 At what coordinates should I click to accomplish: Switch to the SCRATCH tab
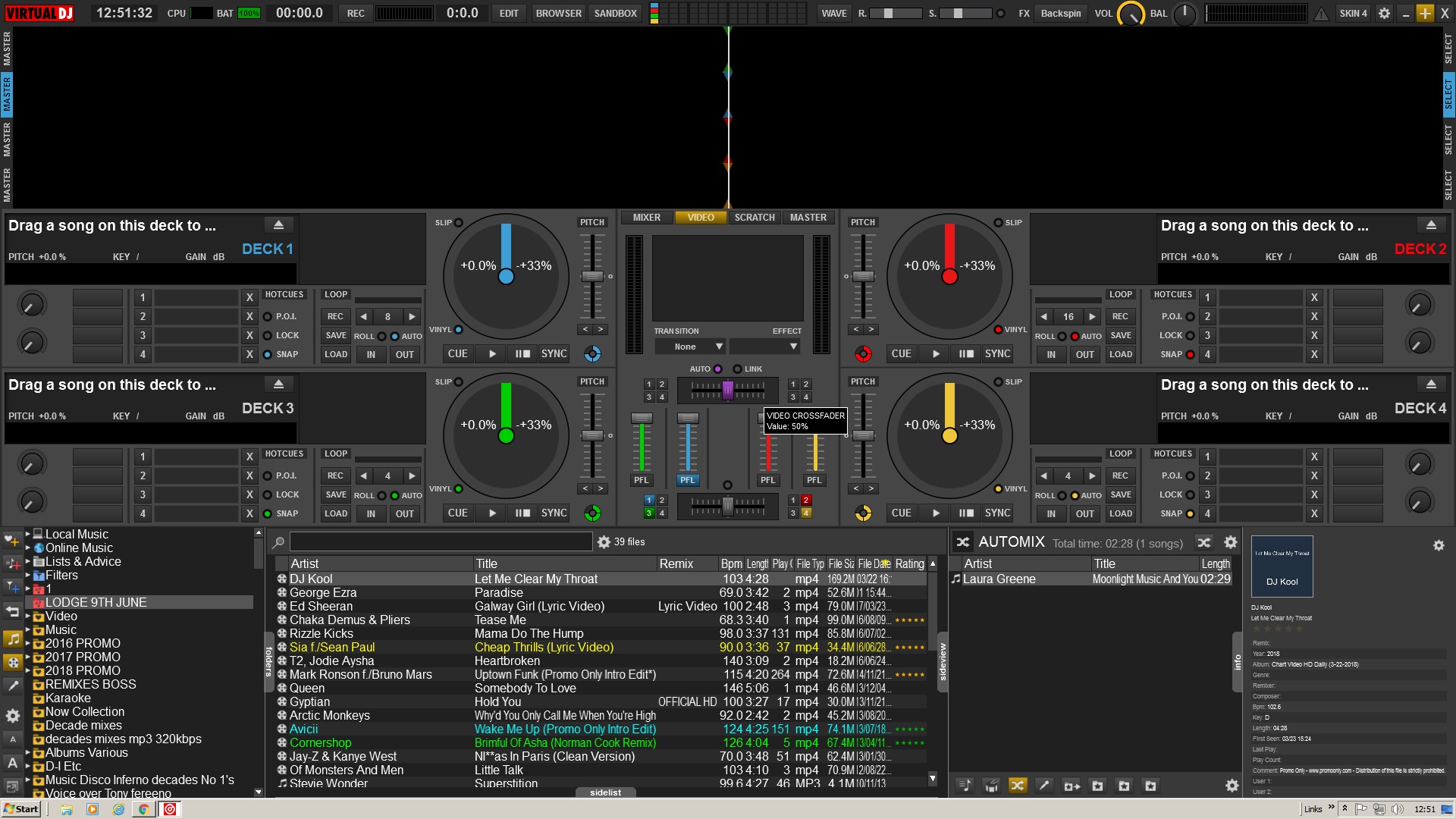click(755, 218)
